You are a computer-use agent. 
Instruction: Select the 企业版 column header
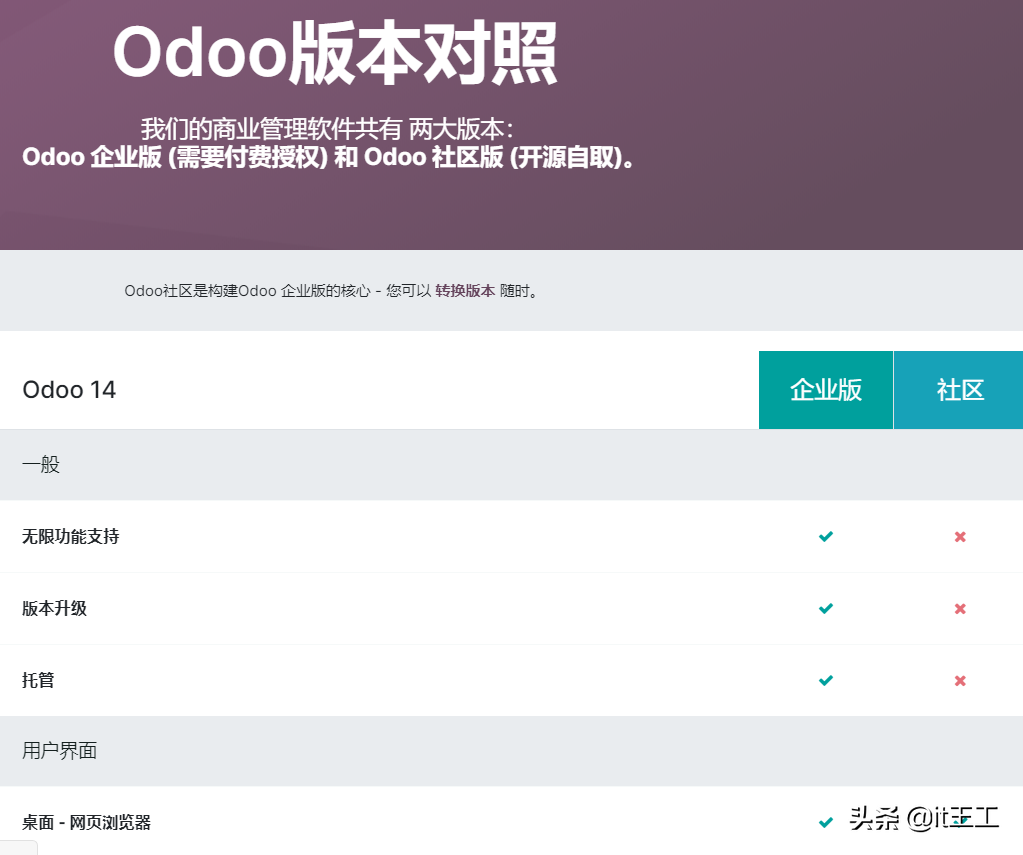click(825, 390)
